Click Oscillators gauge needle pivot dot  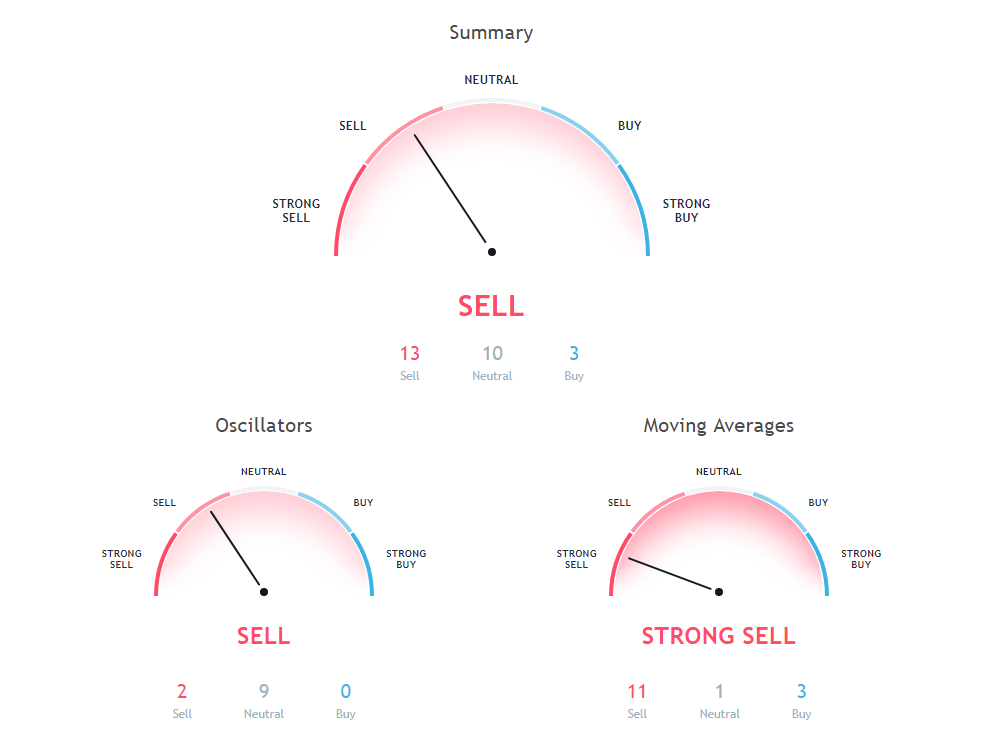tap(264, 592)
